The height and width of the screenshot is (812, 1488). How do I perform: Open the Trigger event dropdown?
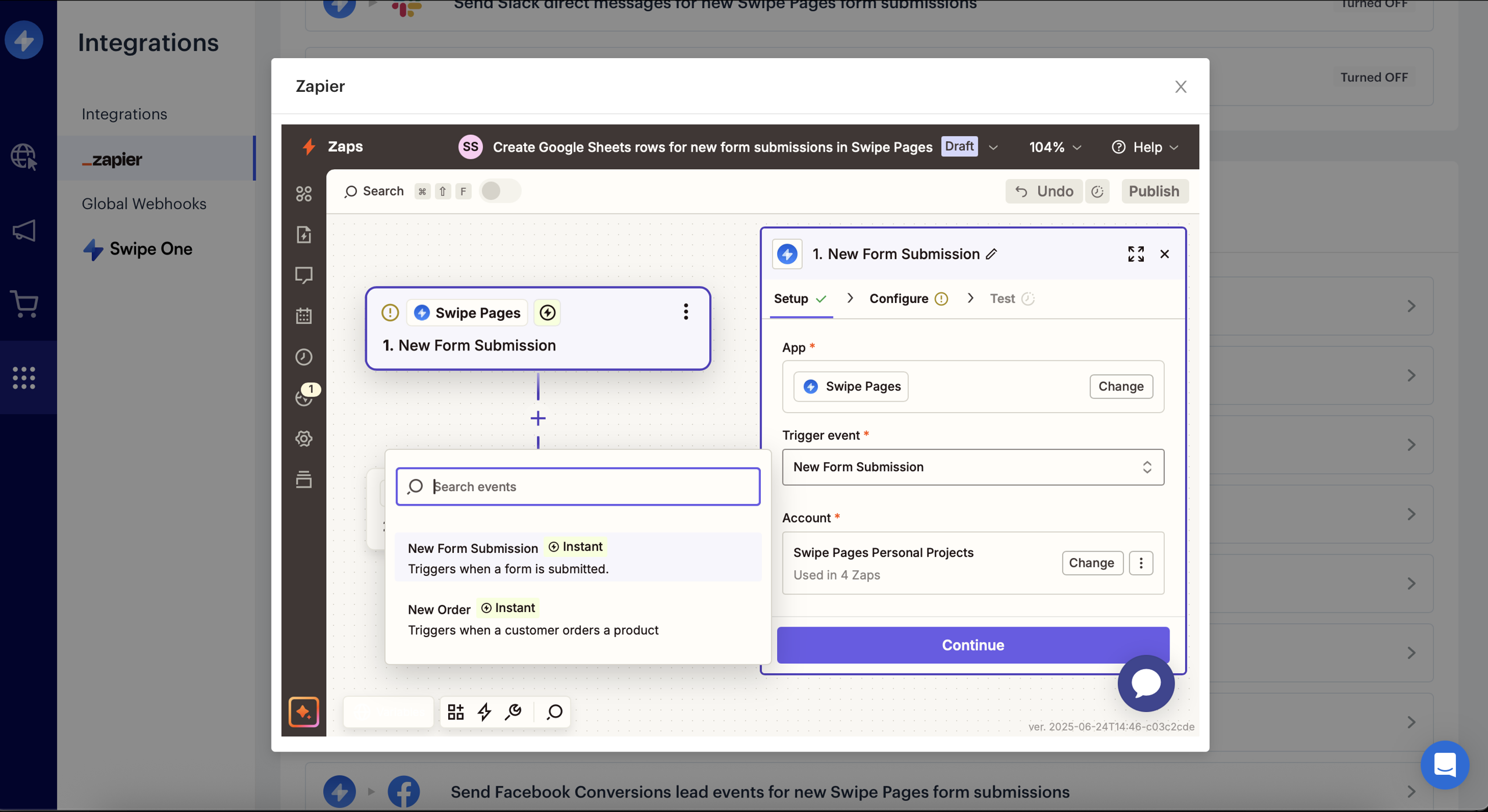[x=972, y=467]
